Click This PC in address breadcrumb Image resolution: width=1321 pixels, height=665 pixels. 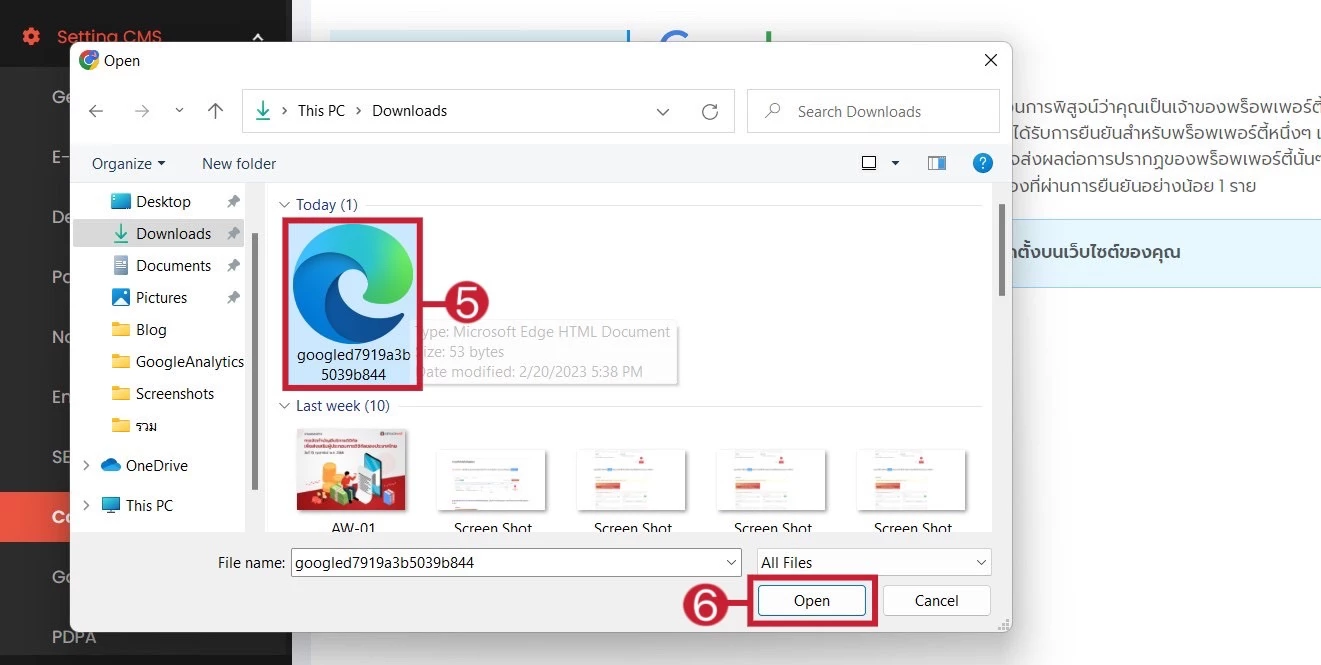coord(321,111)
